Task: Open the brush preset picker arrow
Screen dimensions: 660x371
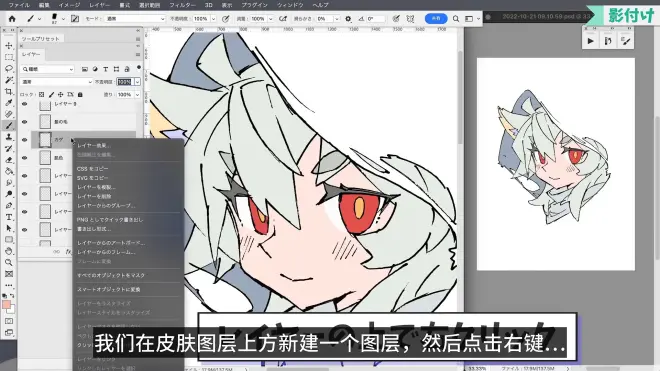Action: pyautogui.click(x=63, y=19)
